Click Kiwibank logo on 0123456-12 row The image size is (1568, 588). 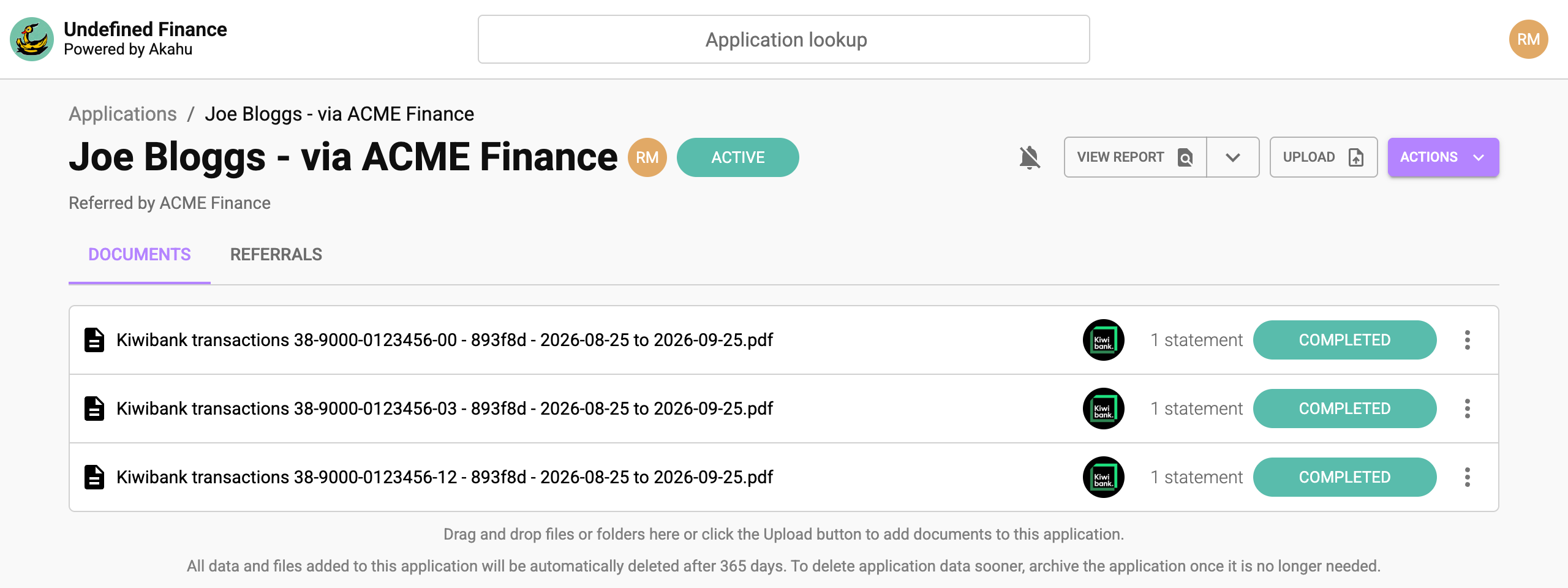pos(1103,477)
